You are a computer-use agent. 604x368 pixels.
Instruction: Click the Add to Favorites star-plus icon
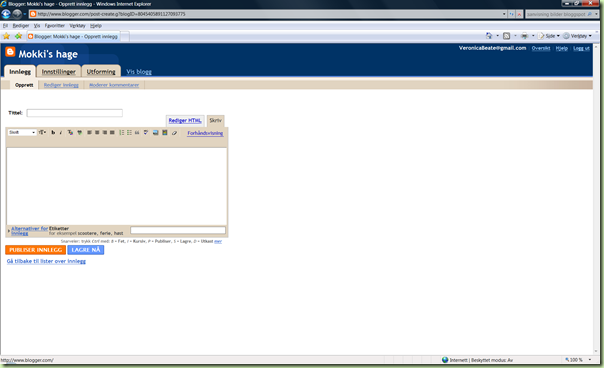click(18, 36)
